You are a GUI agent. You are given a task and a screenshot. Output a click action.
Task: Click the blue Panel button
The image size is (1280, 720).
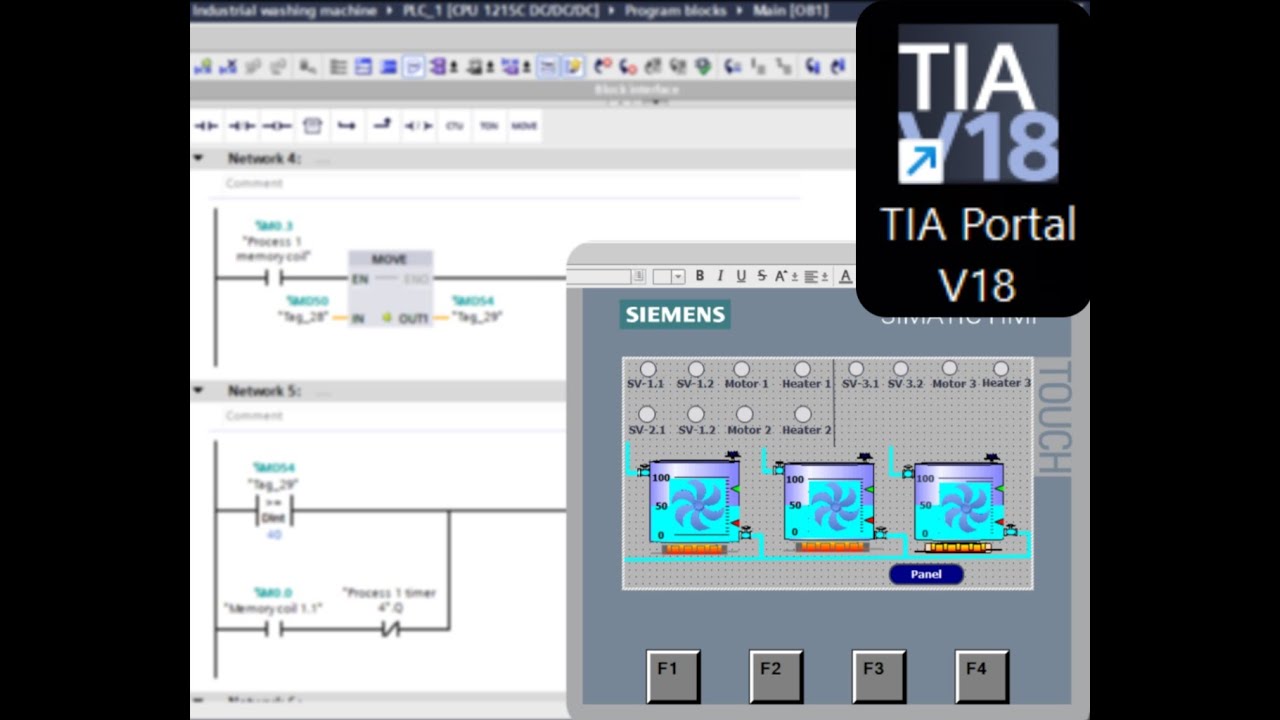(x=926, y=574)
